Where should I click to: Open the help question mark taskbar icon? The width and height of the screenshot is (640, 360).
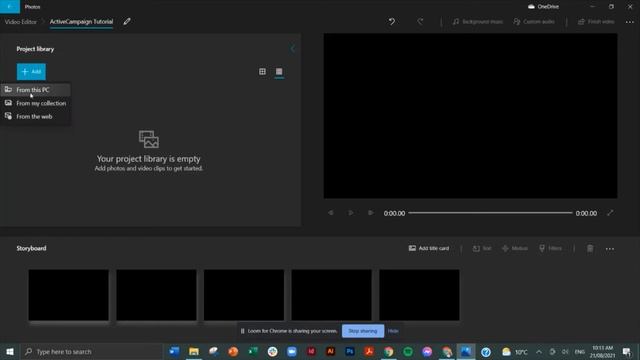(486, 351)
